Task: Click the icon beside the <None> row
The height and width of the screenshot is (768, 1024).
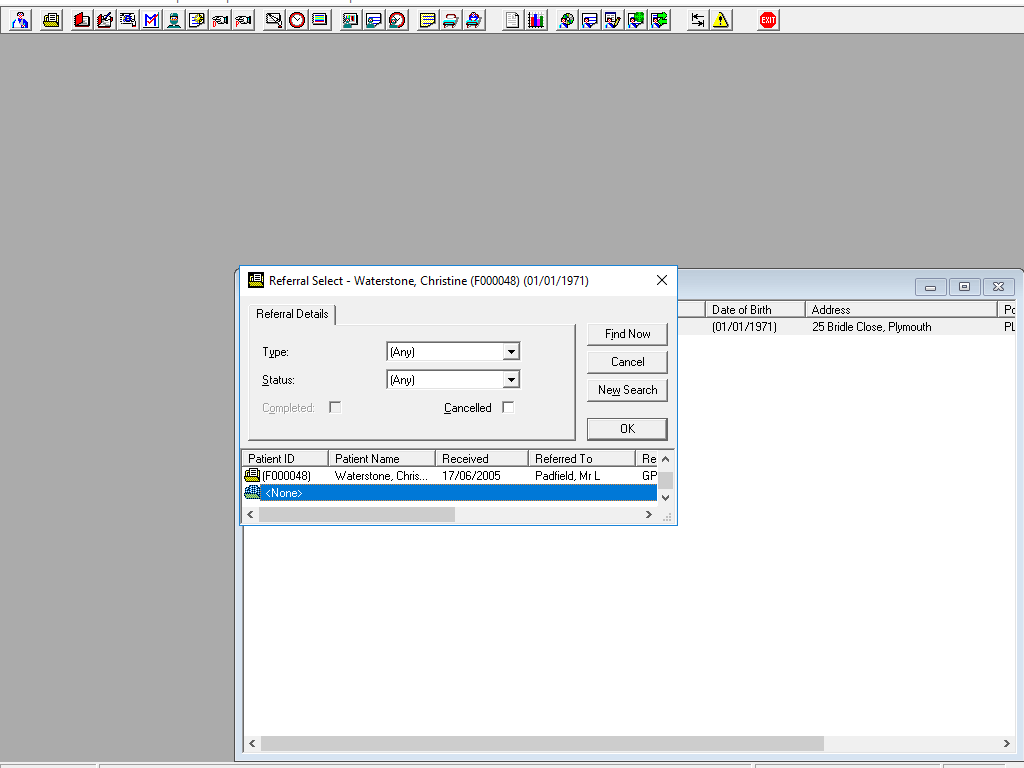Action: 252,492
